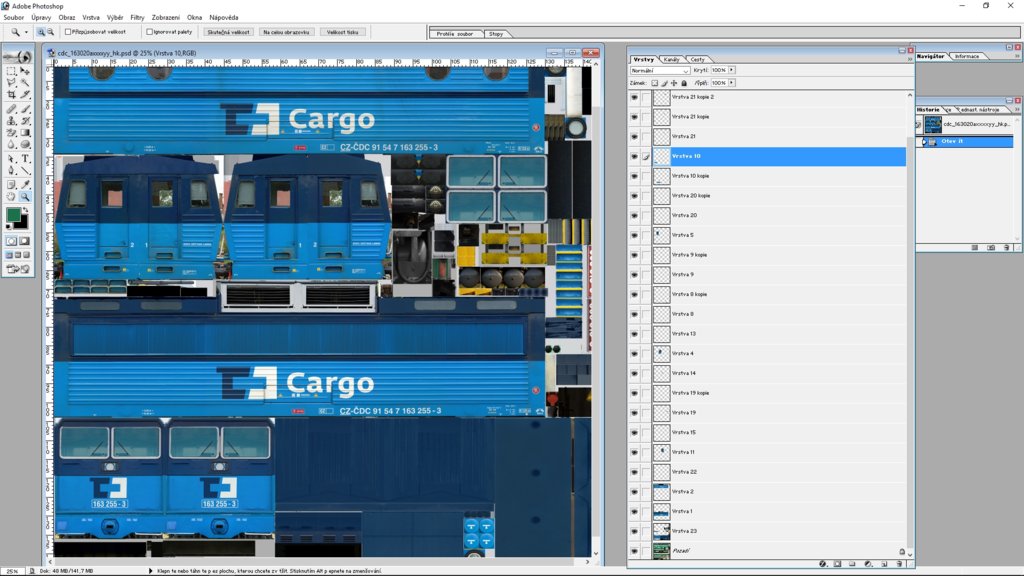Hide layer Vrstva 10
1024x576 pixels.
coord(634,156)
